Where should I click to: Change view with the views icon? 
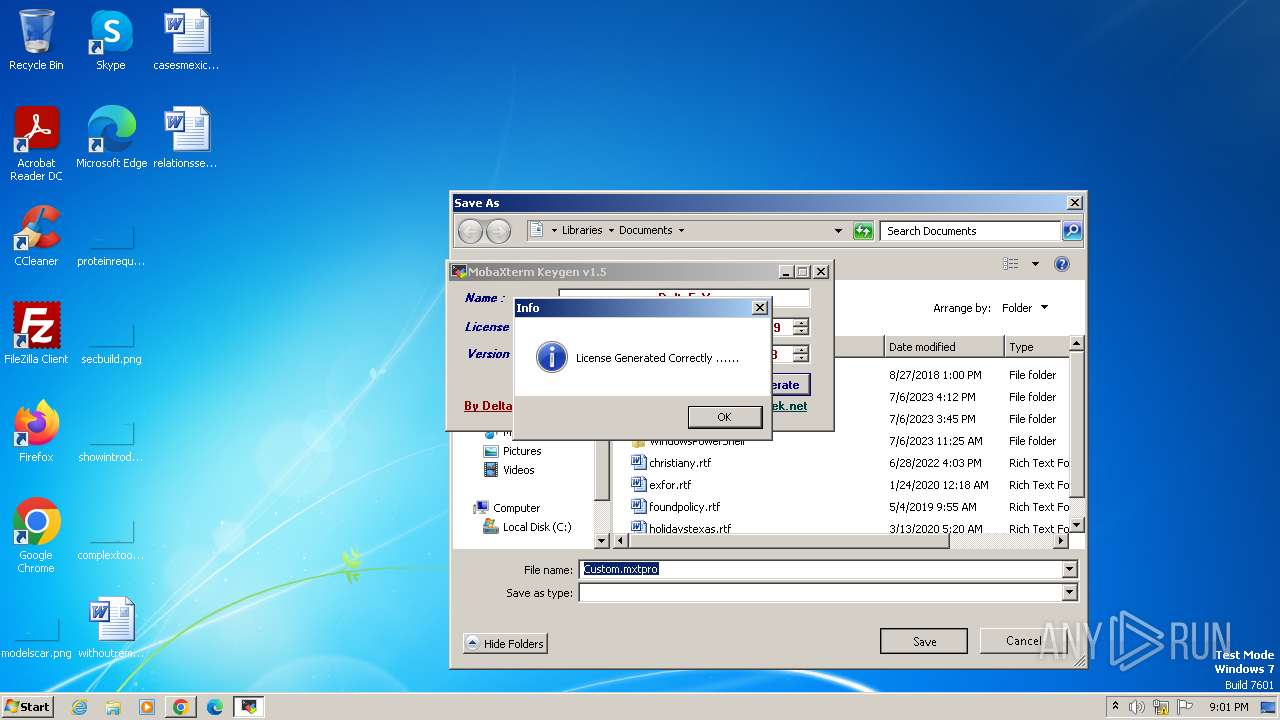(x=1011, y=264)
